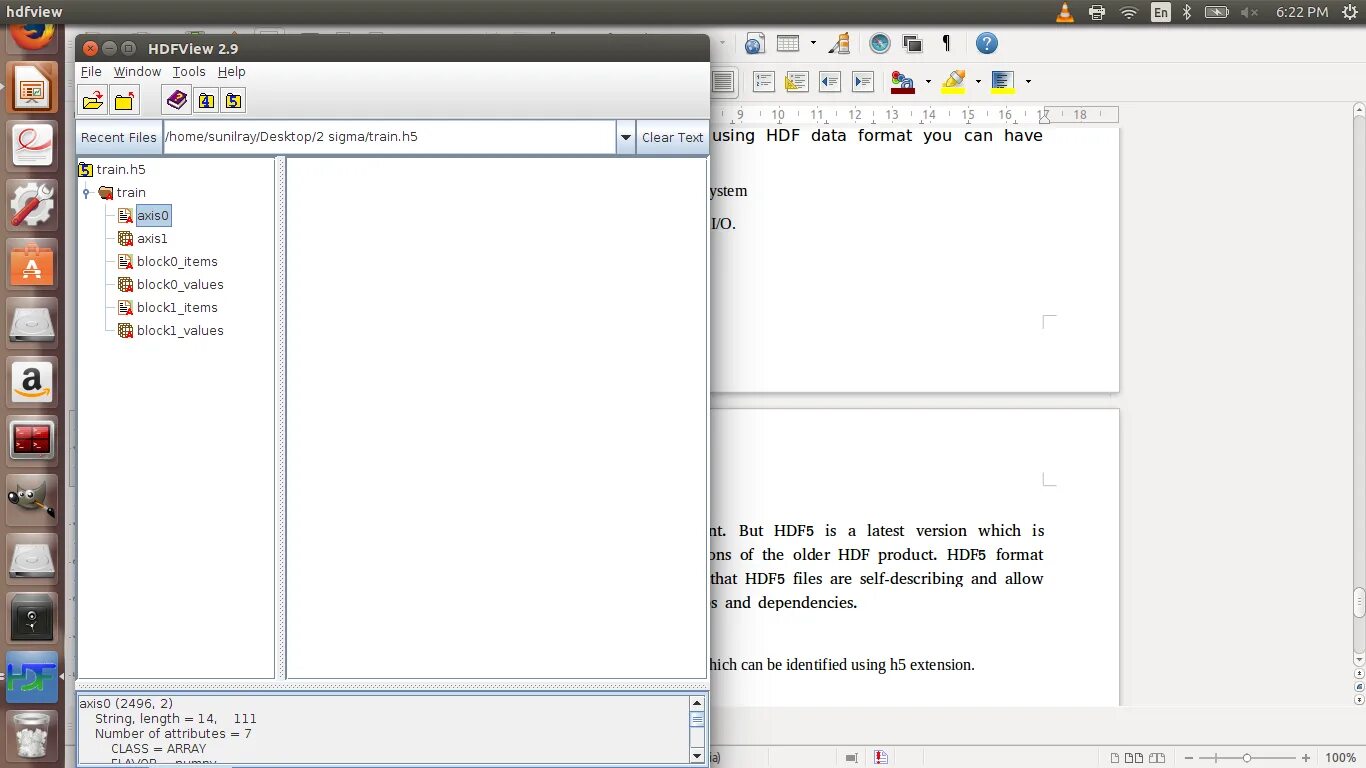Open the File menu in HDFView
The height and width of the screenshot is (768, 1366).
point(91,72)
